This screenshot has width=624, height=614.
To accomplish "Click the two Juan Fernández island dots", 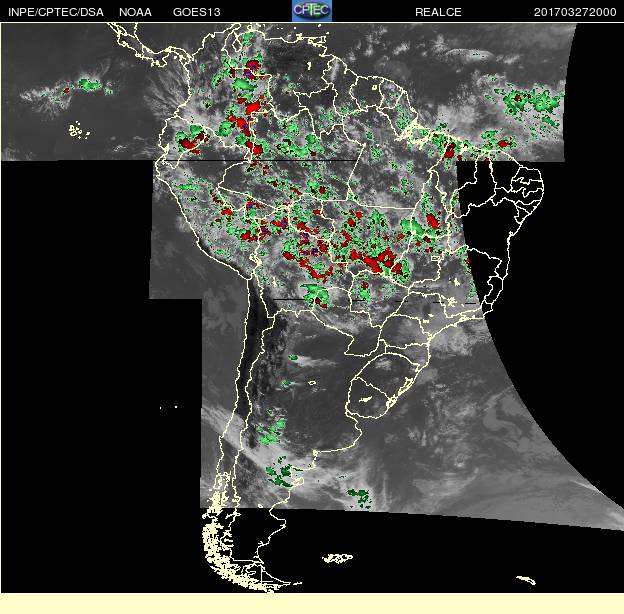I will 168,407.
